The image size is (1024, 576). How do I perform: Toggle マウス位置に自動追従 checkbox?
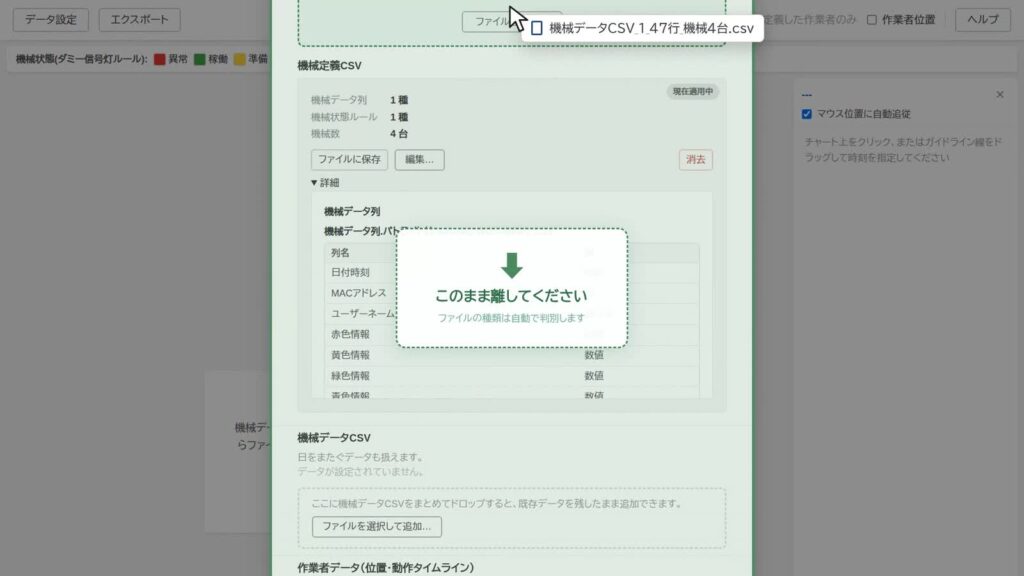coord(807,114)
